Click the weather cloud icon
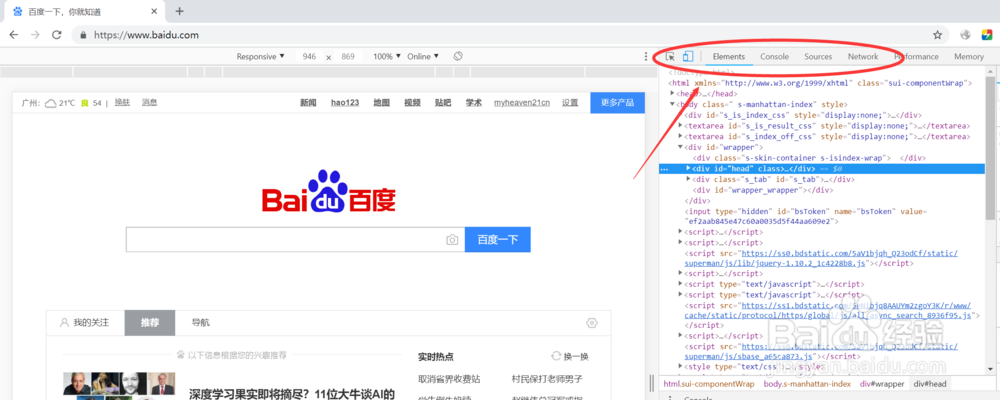The height and width of the screenshot is (400, 1000). [50, 103]
